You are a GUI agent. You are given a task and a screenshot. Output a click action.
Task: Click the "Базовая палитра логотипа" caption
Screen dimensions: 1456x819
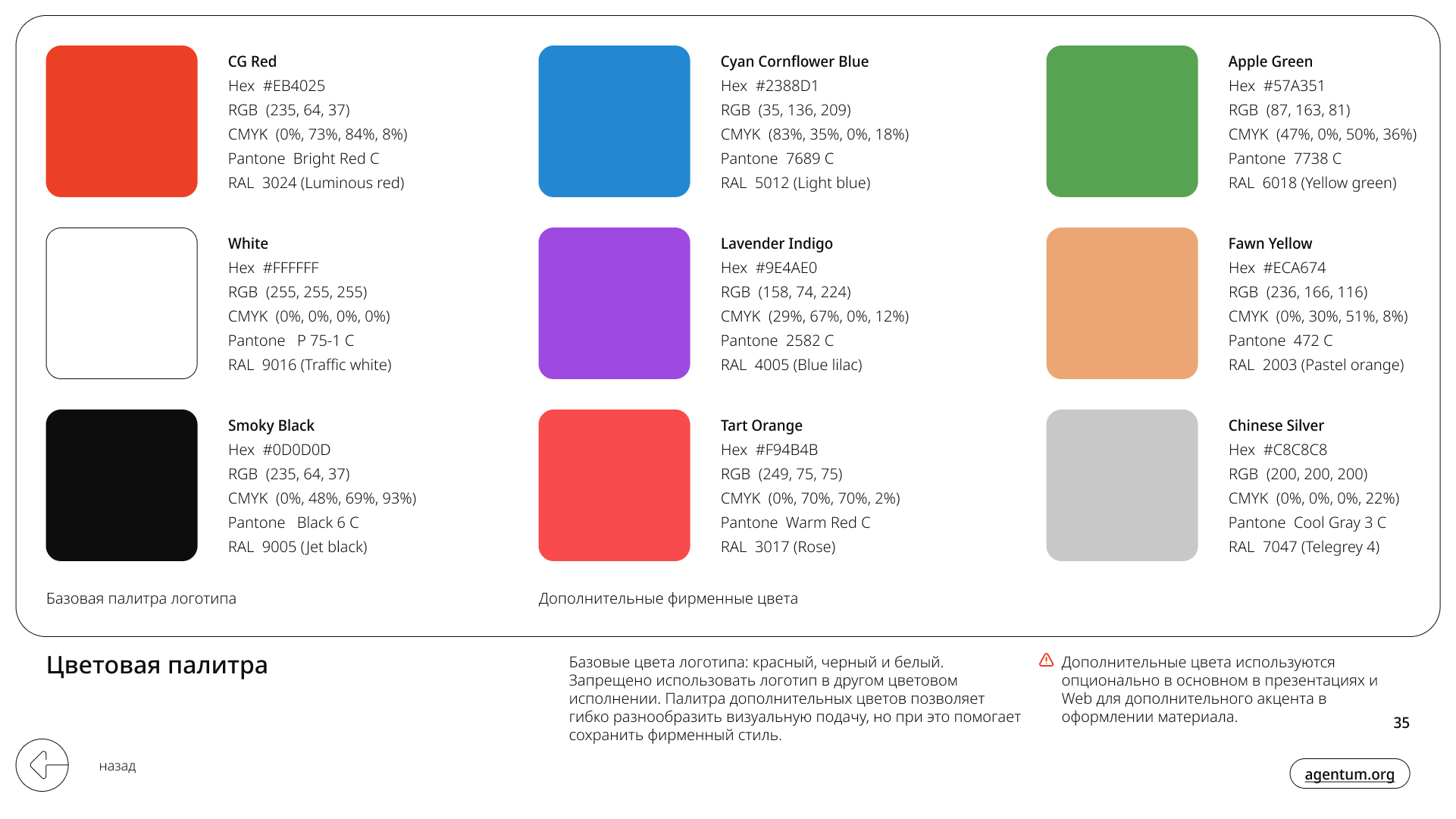coord(141,598)
